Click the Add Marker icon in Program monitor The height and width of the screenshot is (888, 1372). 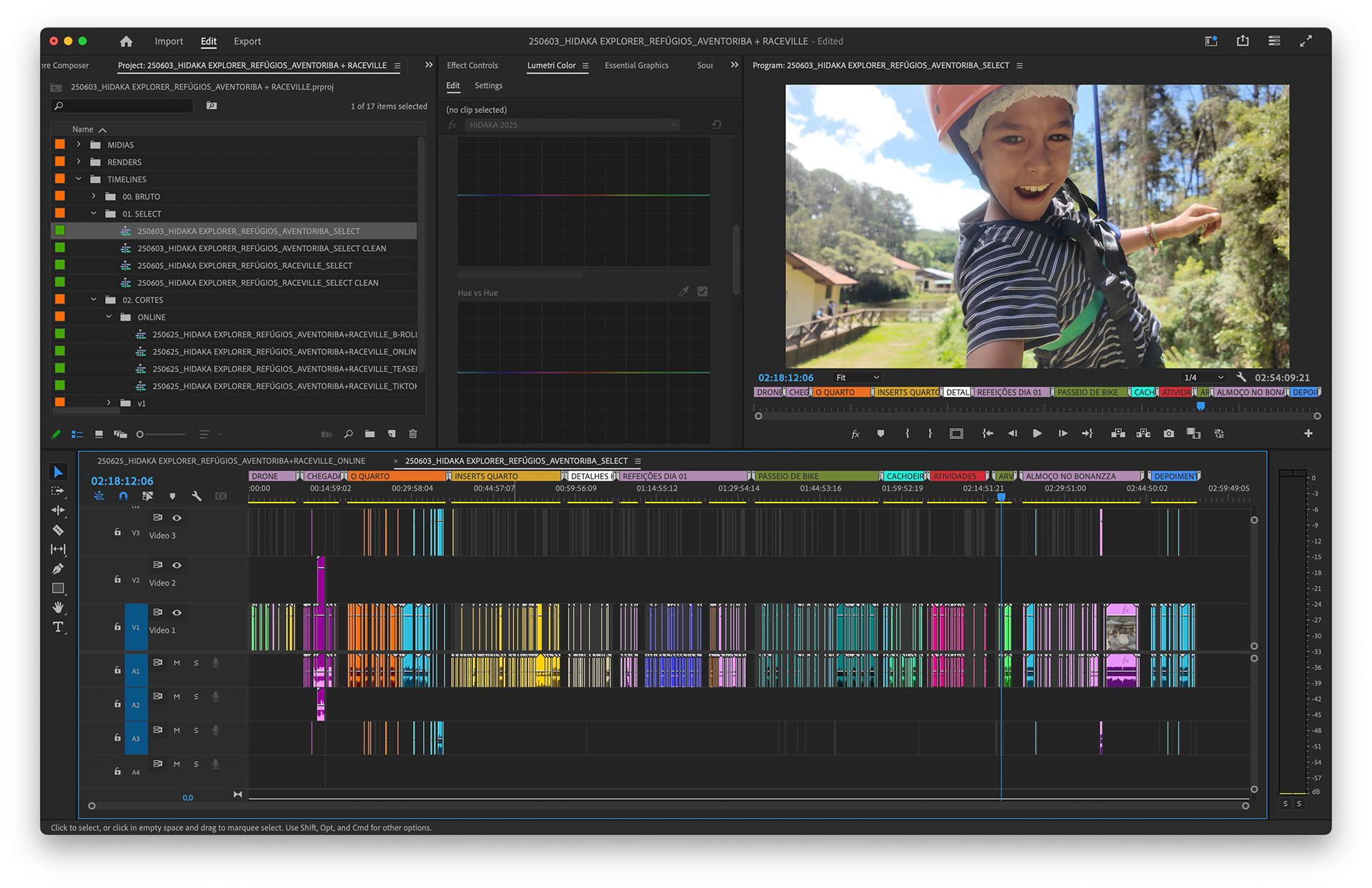[x=880, y=433]
